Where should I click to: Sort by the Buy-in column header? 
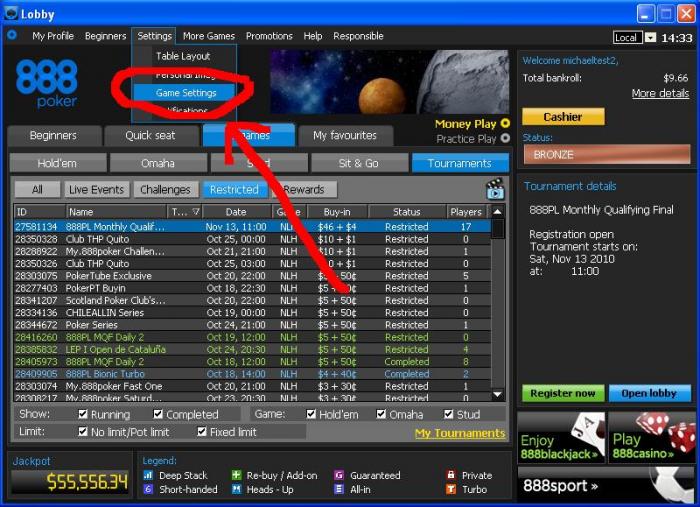pos(337,212)
